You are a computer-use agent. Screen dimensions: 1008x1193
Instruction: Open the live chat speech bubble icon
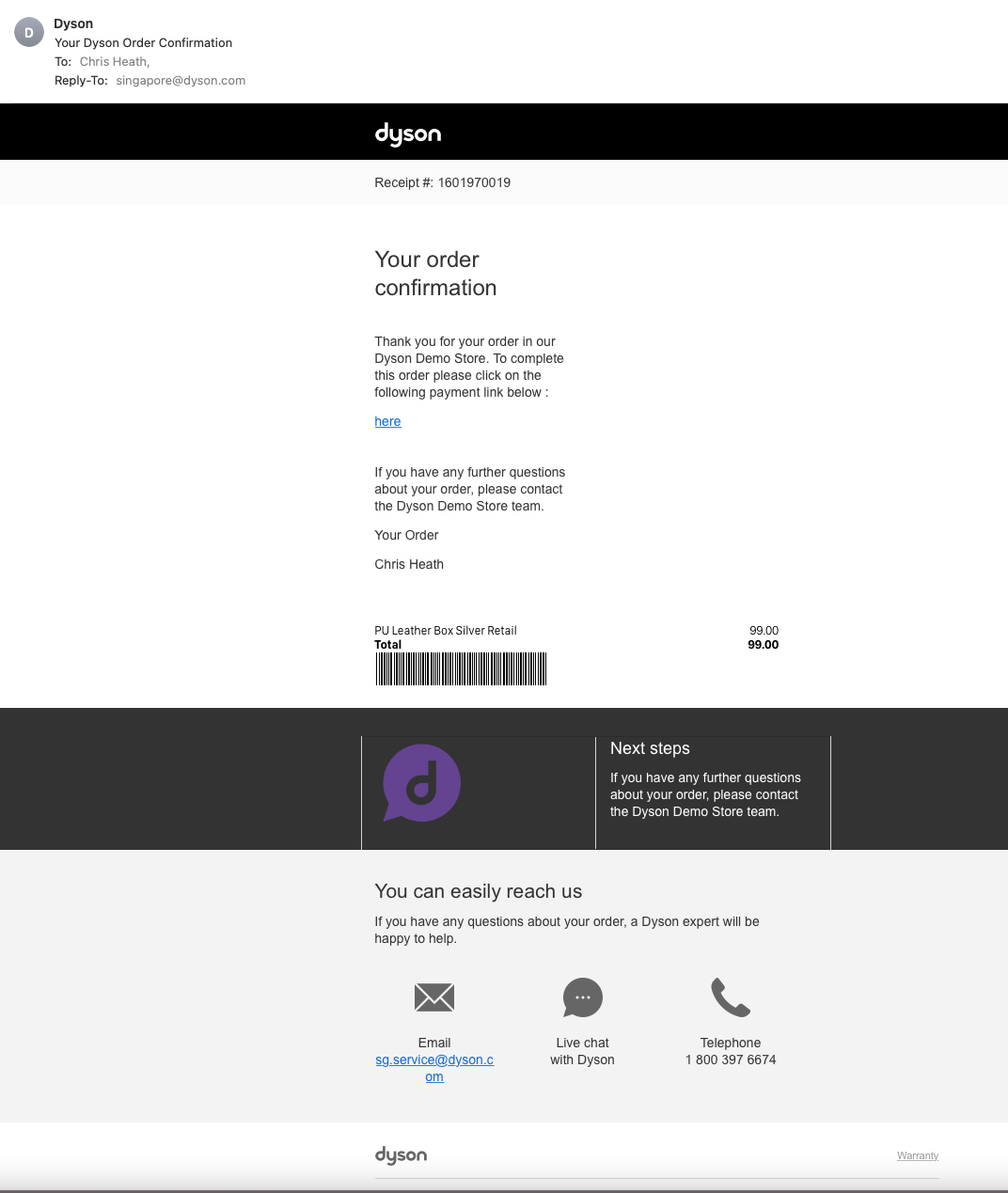(582, 997)
